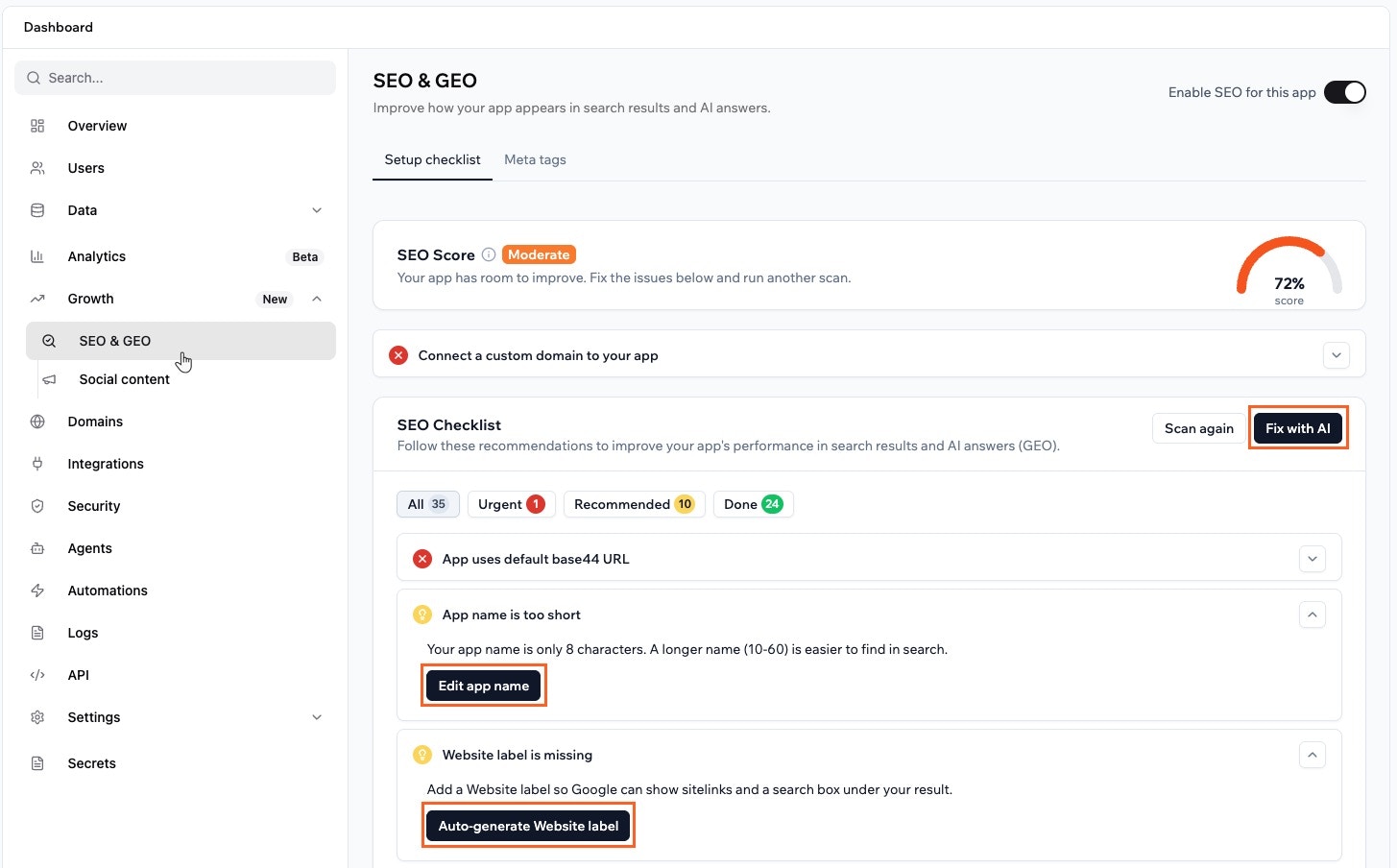Select the Urgent filter chip
The width and height of the screenshot is (1397, 868).
510,504
